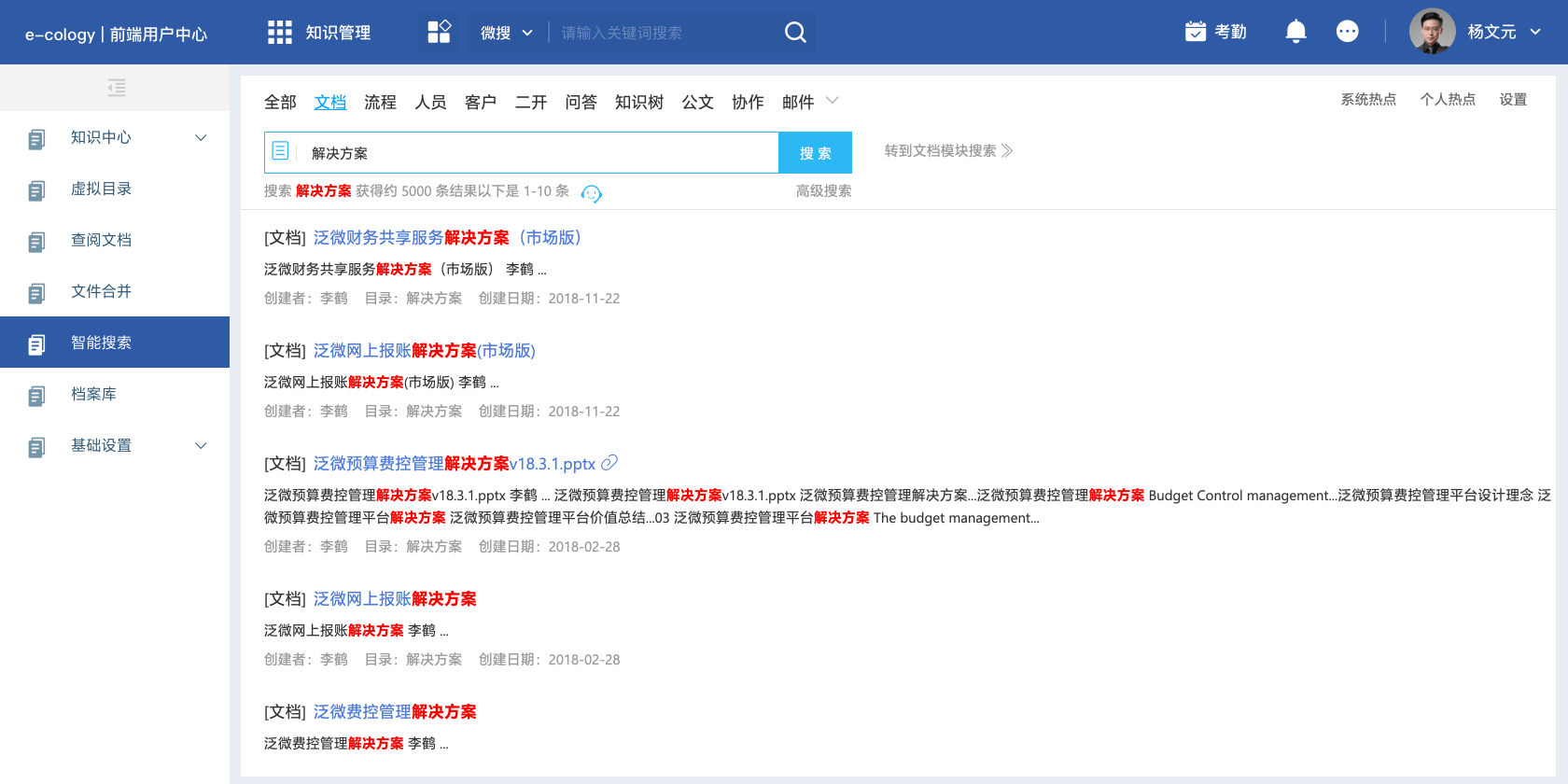1568x784 pixels.
Task: Switch to the 知识树 tab
Action: [639, 102]
